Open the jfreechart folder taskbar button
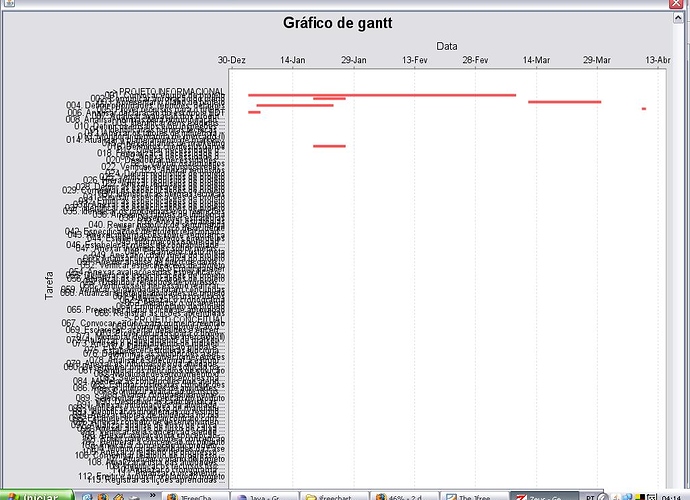 click(334, 496)
